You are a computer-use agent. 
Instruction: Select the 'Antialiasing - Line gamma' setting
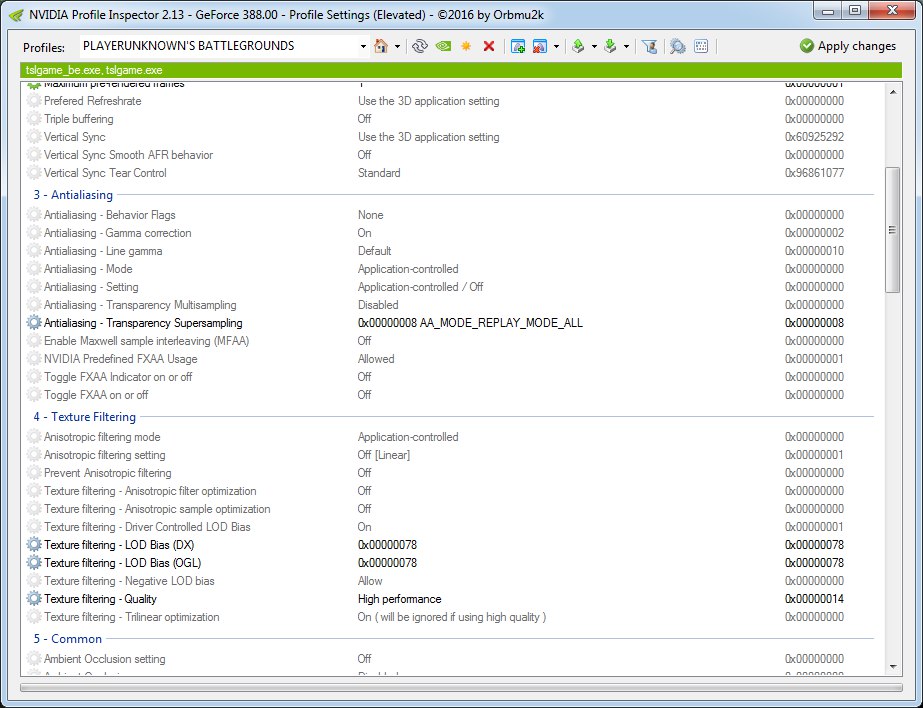click(x=103, y=251)
